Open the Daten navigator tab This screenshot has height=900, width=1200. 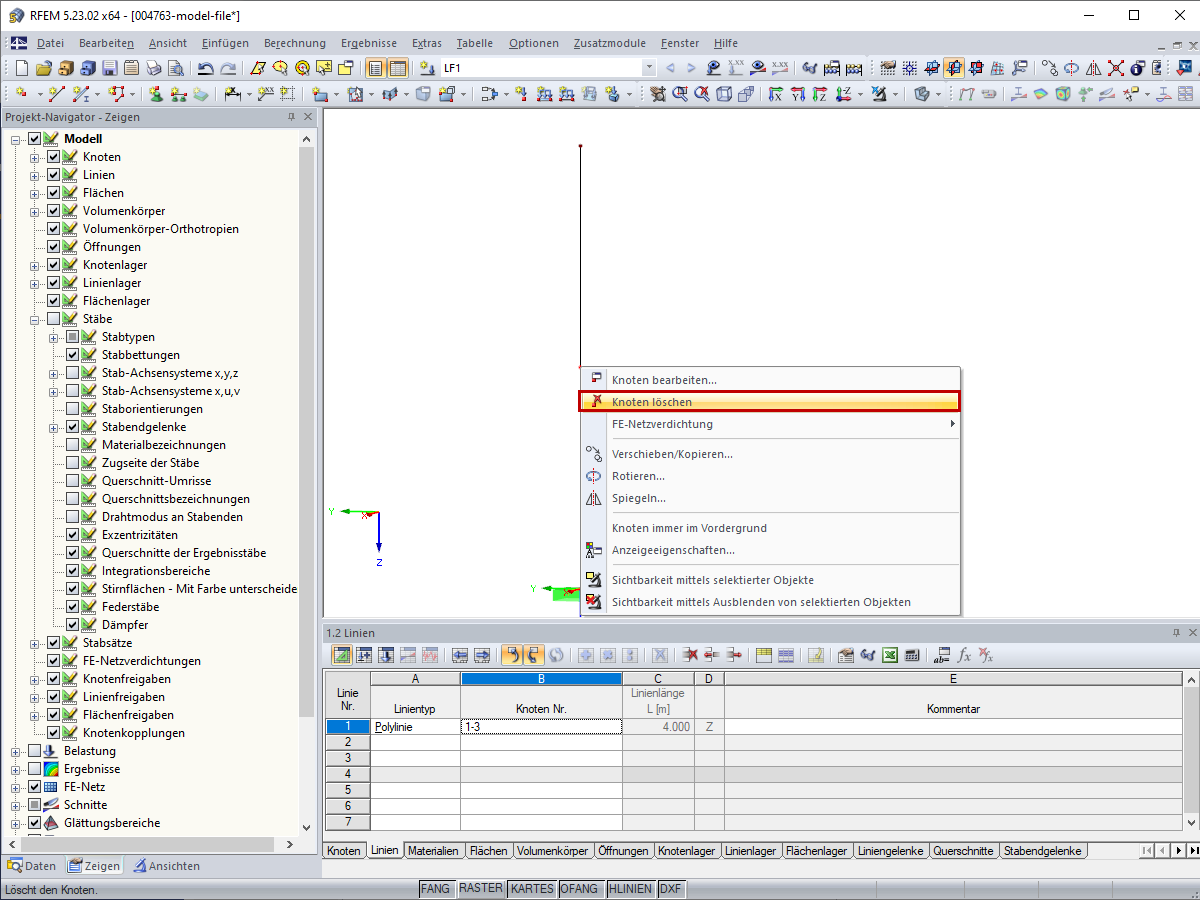pyautogui.click(x=33, y=866)
